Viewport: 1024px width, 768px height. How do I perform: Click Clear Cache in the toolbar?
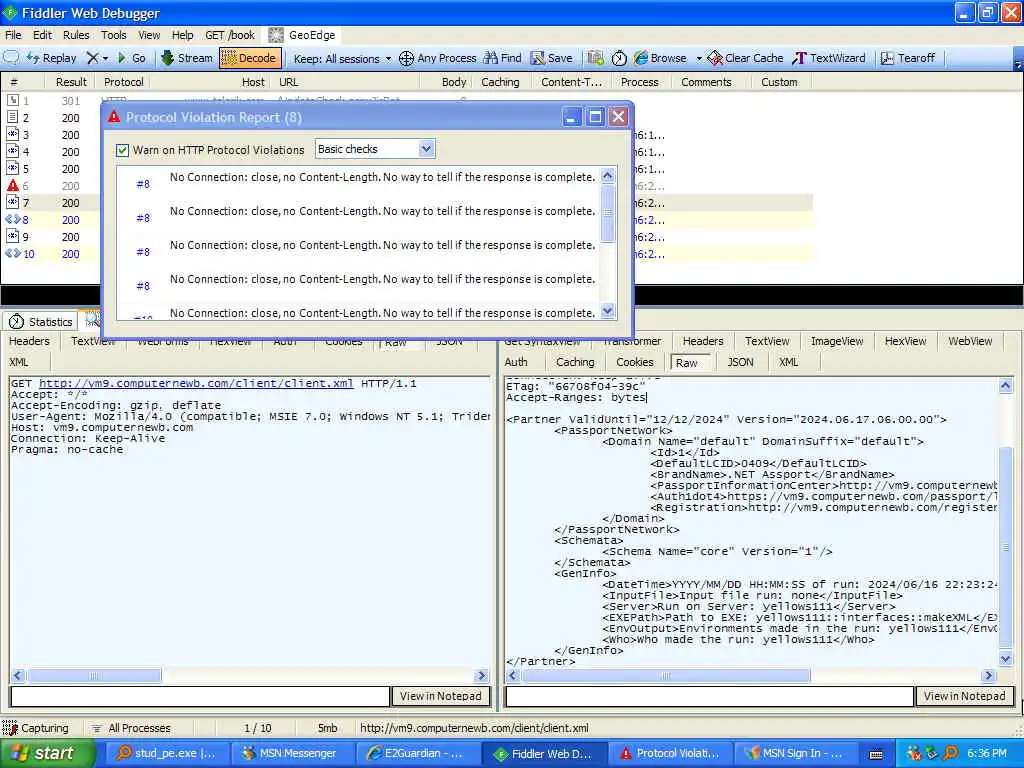(x=745, y=57)
